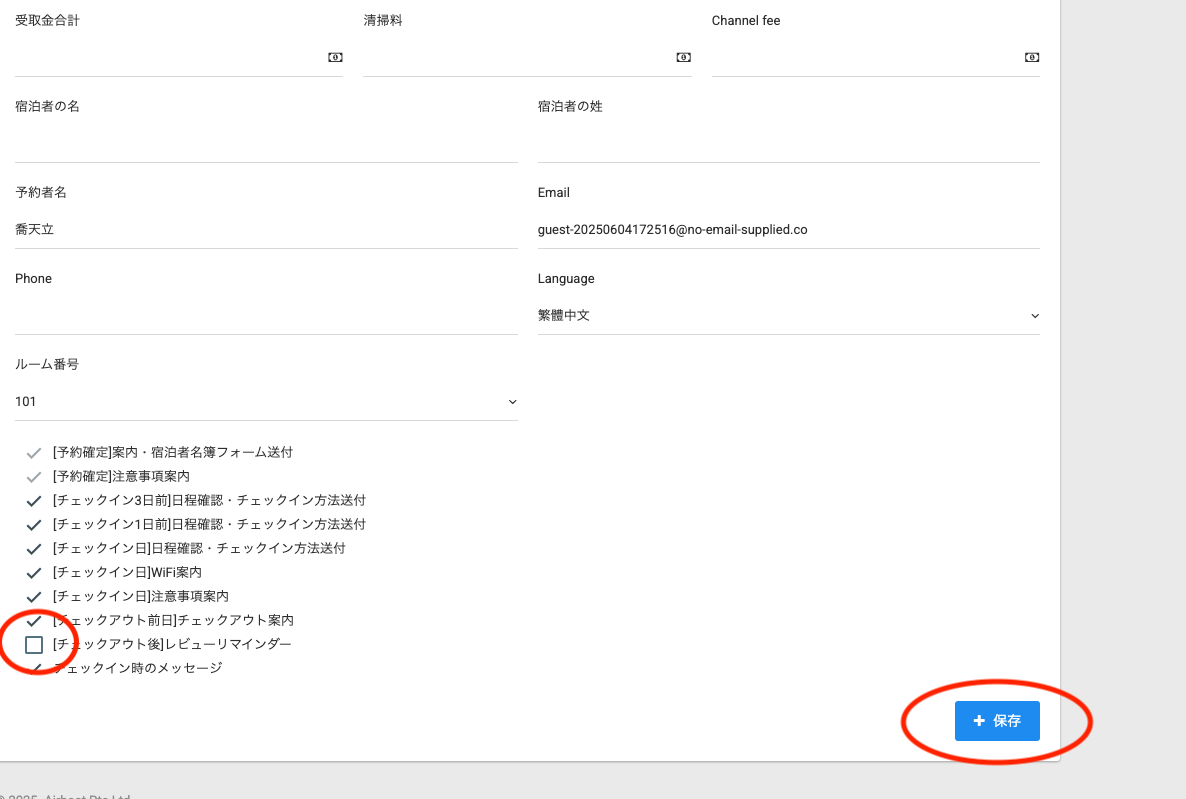Click the plus icon on 保存 button

point(979,721)
